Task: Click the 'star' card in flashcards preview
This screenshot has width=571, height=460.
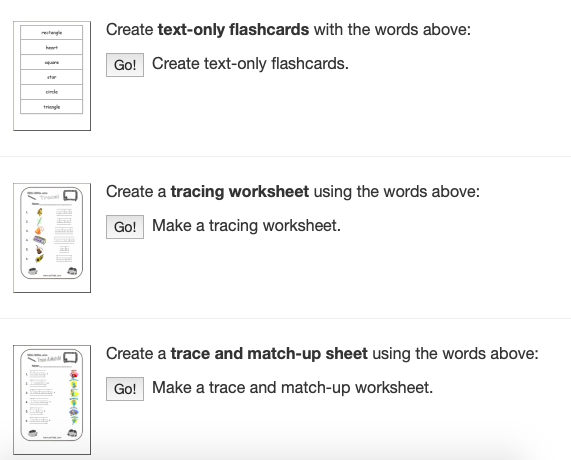Action: tap(52, 77)
